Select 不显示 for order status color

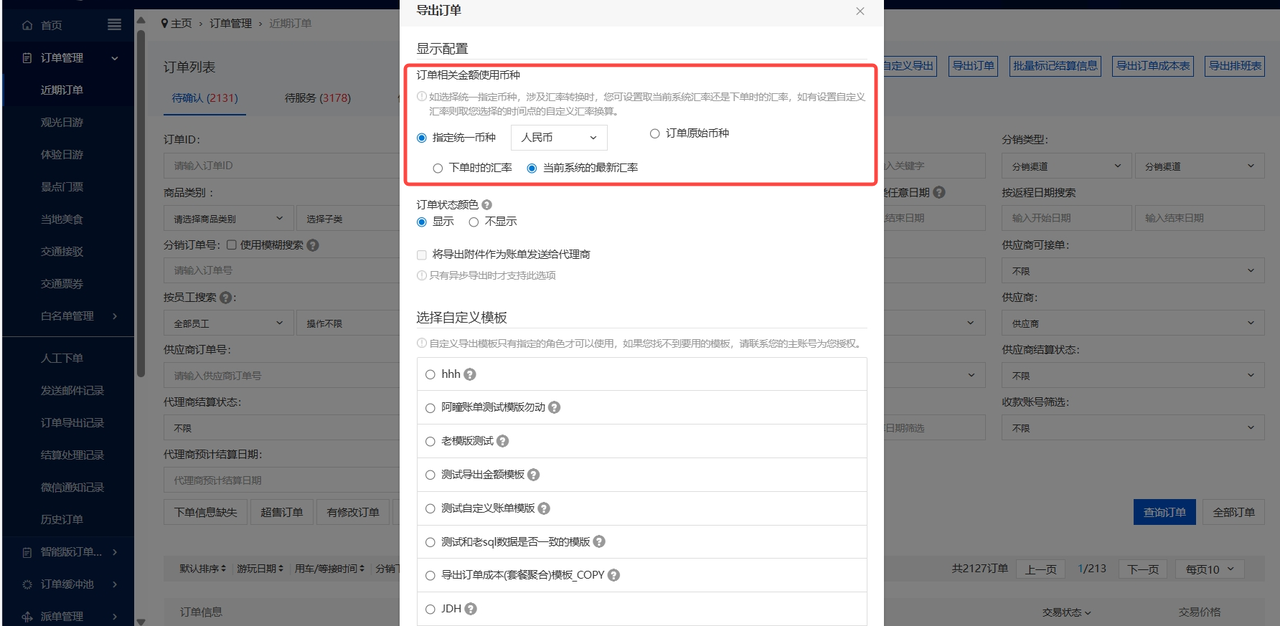tap(474, 222)
